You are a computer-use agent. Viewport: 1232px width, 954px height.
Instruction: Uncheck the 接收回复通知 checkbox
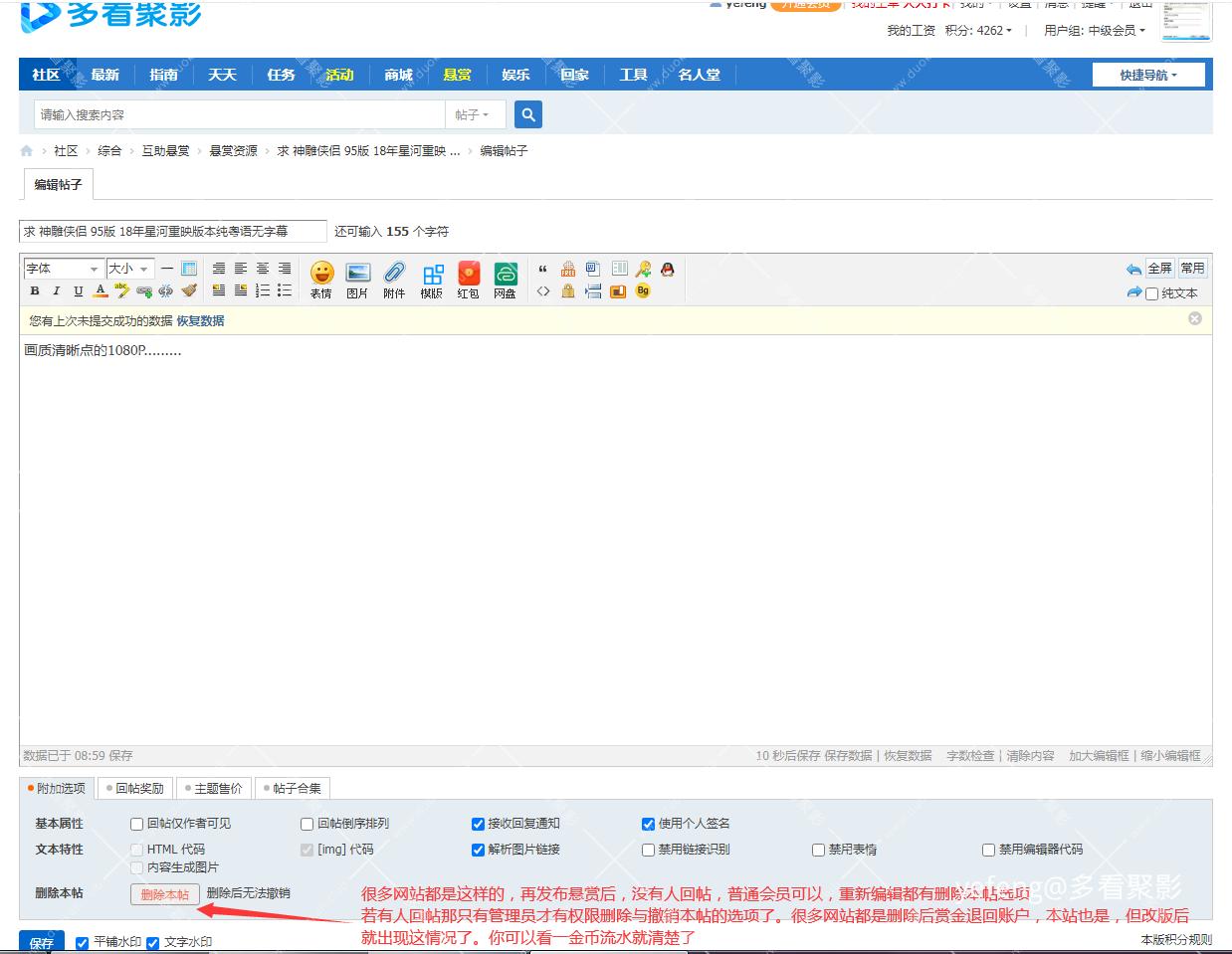pos(478,824)
